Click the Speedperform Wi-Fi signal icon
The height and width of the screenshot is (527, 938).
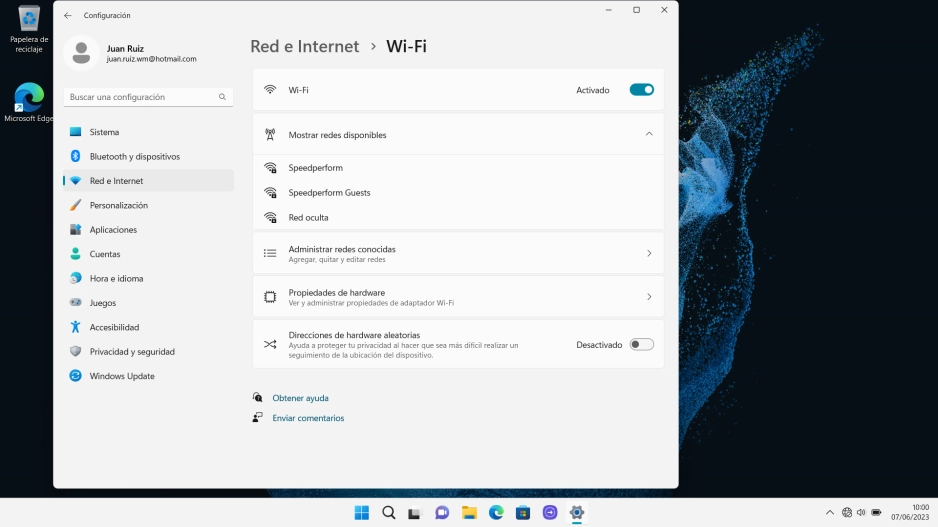270,168
